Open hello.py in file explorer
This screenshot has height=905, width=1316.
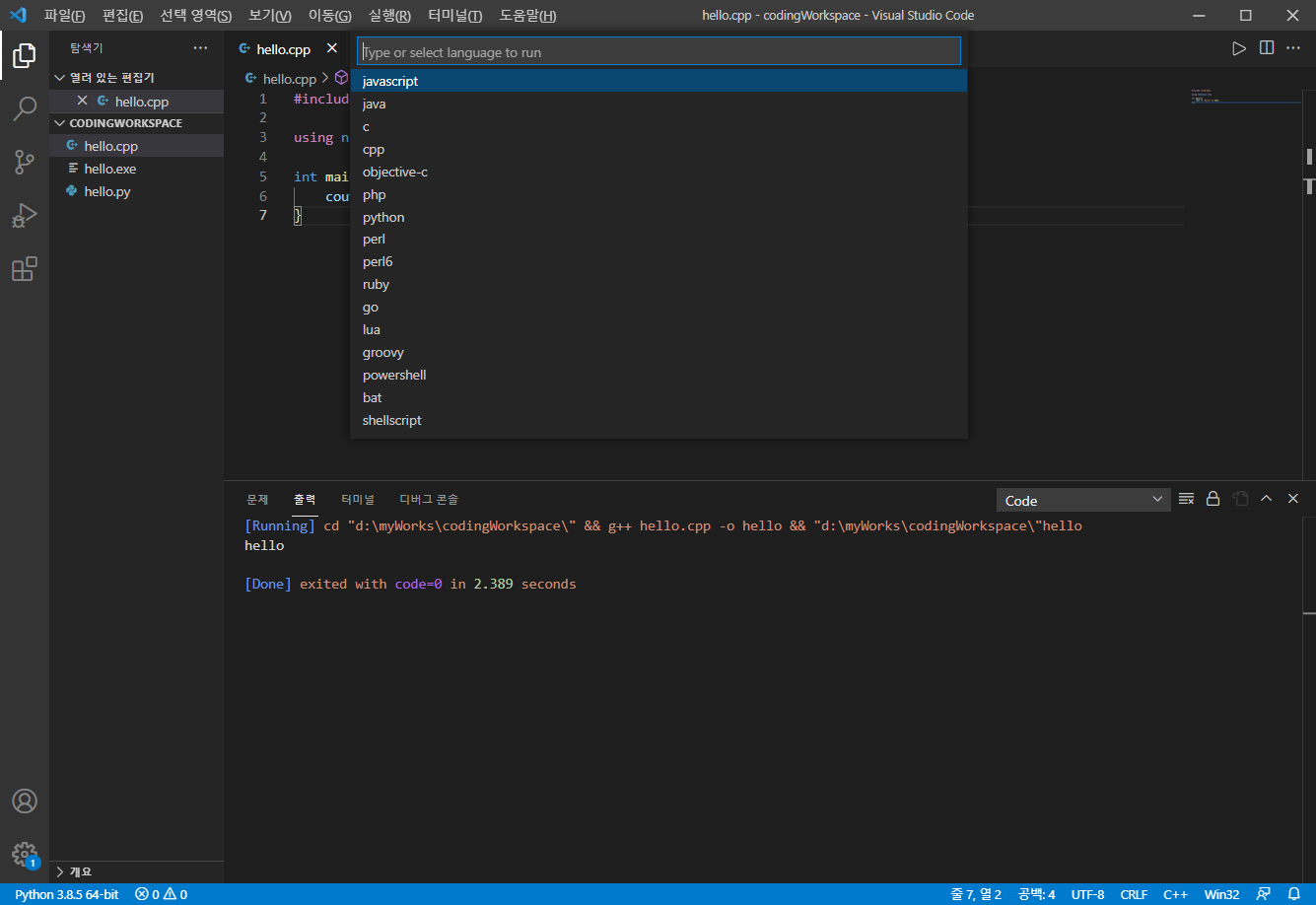coord(136,191)
